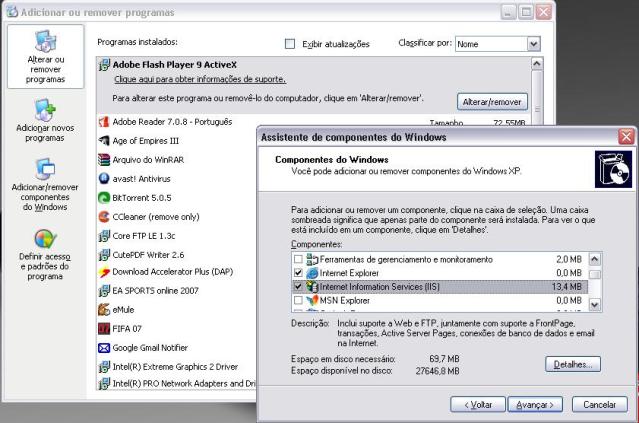The height and width of the screenshot is (423, 639).
Task: Click the Alterar/remover button
Action: [491, 102]
